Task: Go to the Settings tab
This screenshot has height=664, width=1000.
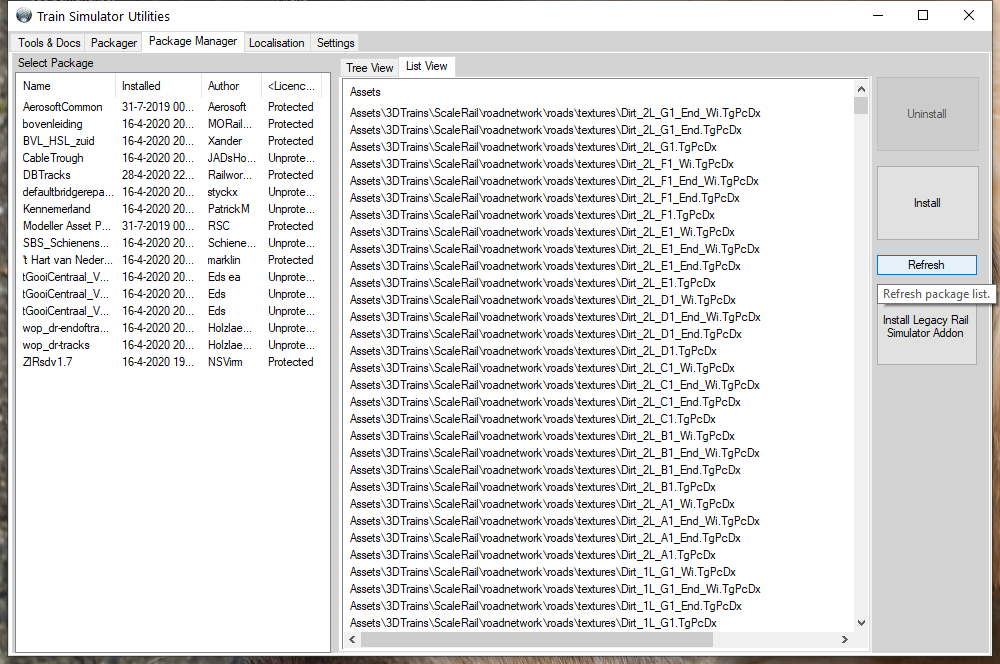Action: [x=335, y=43]
